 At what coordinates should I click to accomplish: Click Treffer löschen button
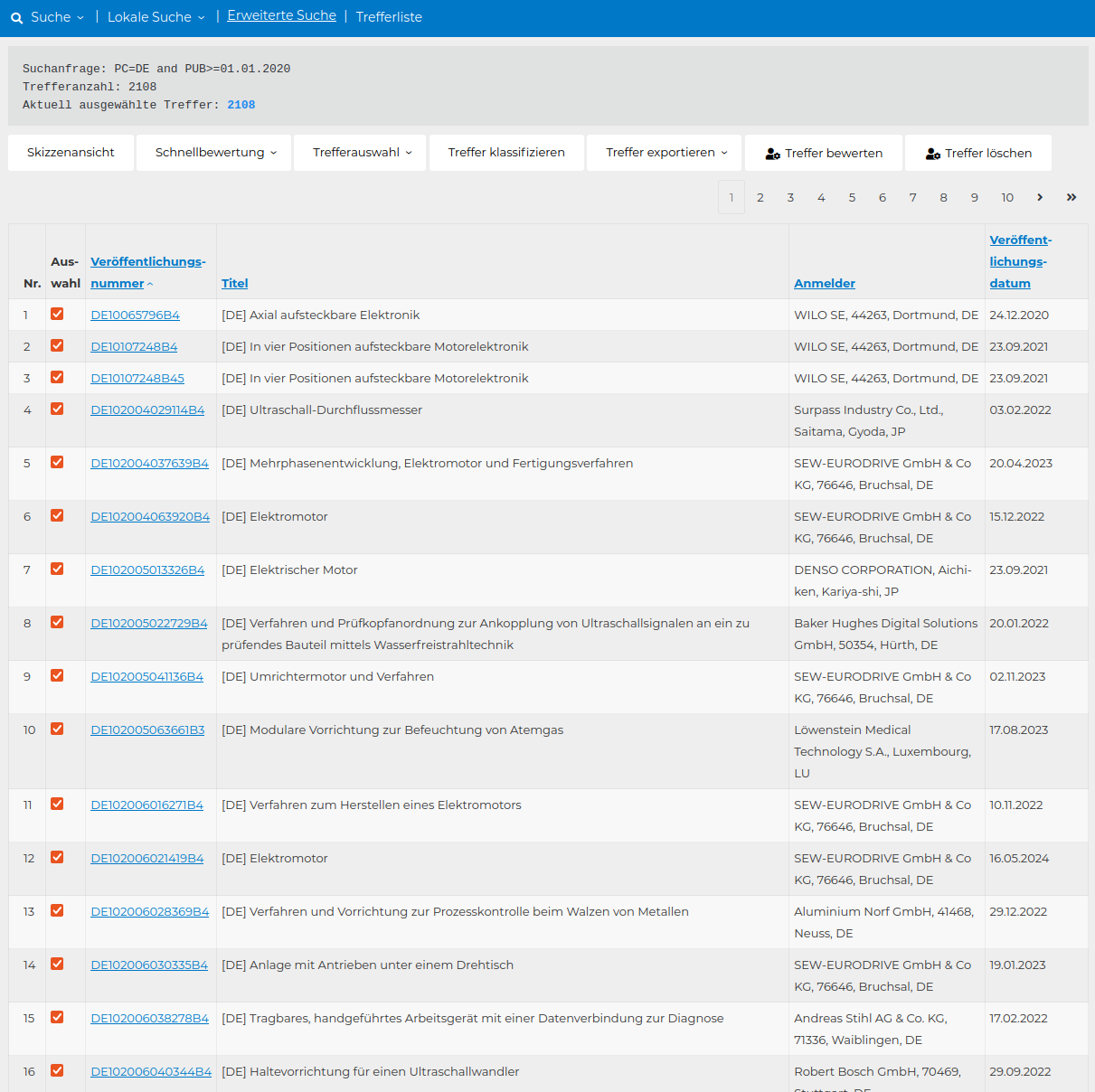(978, 153)
